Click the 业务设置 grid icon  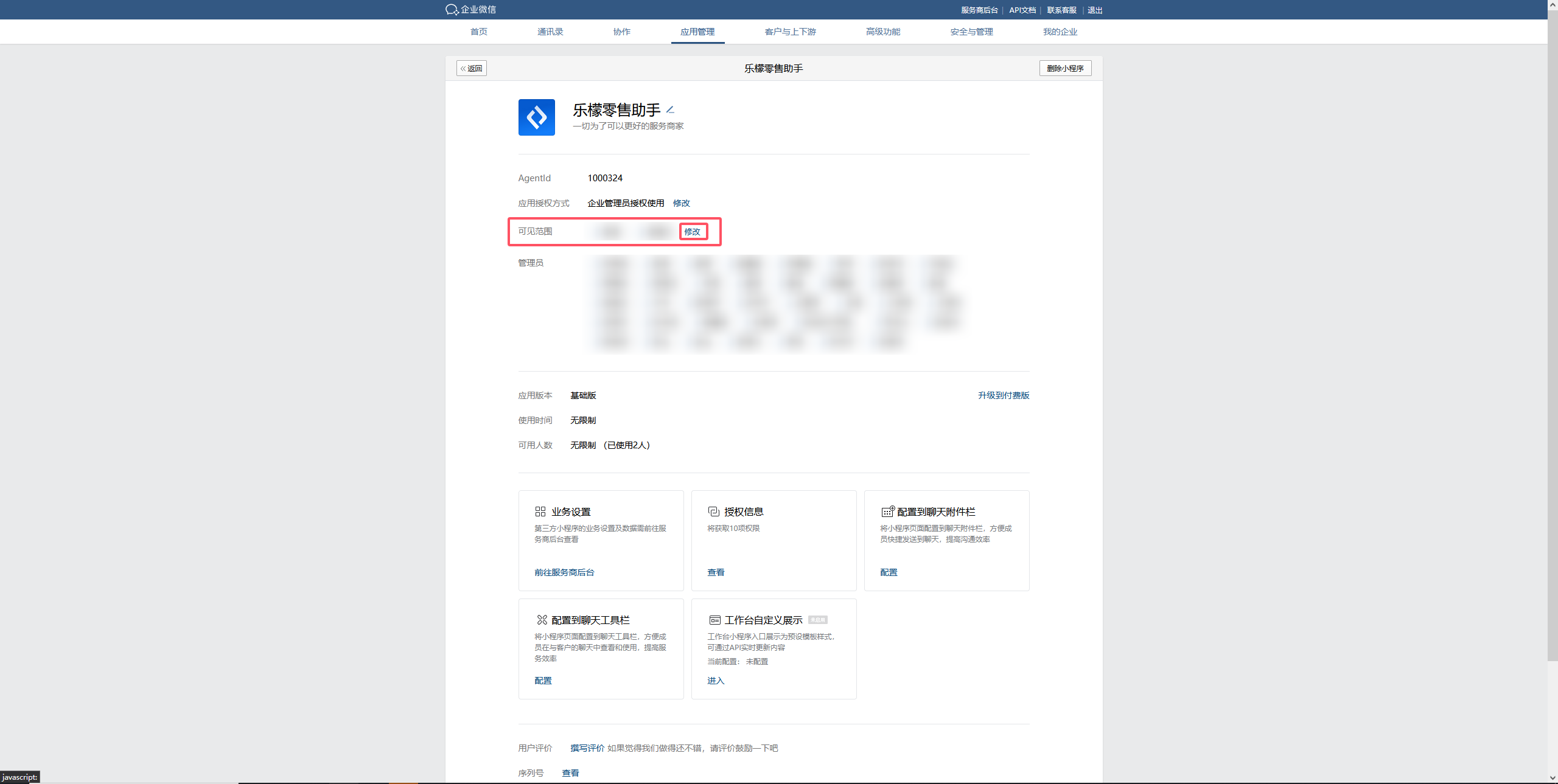540,512
